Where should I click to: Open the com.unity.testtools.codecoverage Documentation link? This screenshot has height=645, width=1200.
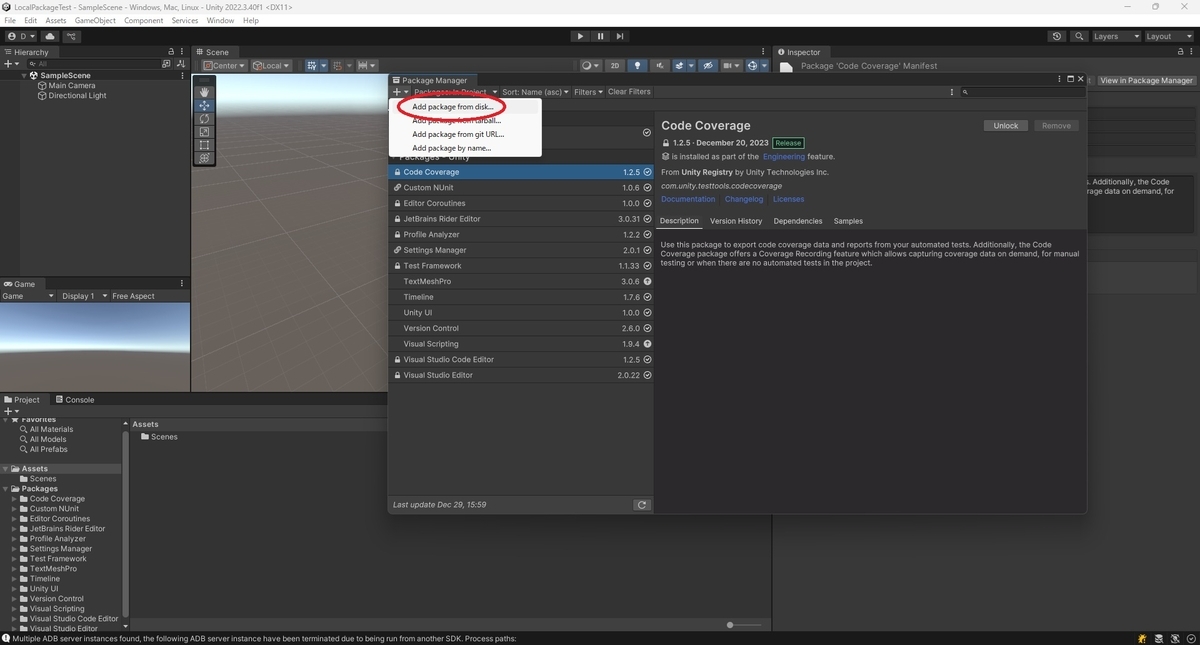[x=688, y=199]
